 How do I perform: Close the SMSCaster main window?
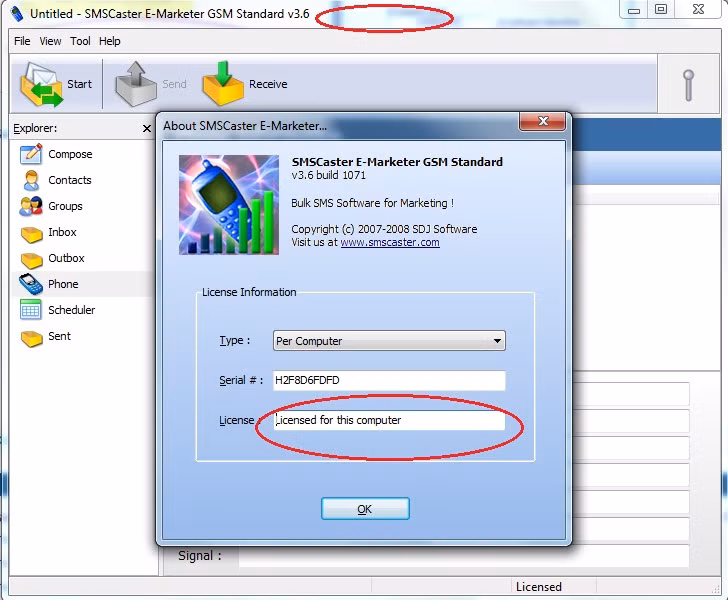click(x=698, y=10)
